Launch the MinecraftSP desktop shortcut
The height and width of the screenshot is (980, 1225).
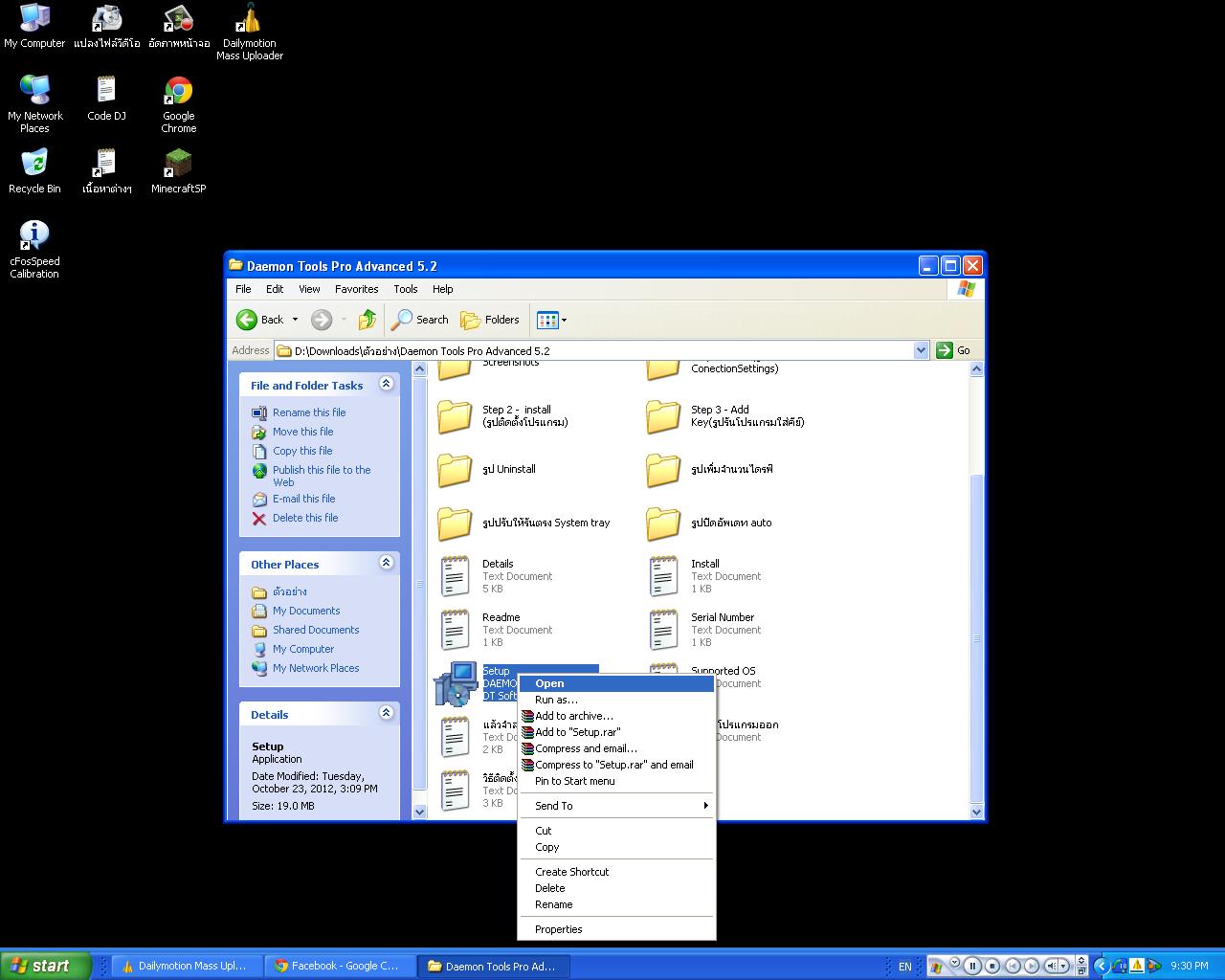click(179, 171)
